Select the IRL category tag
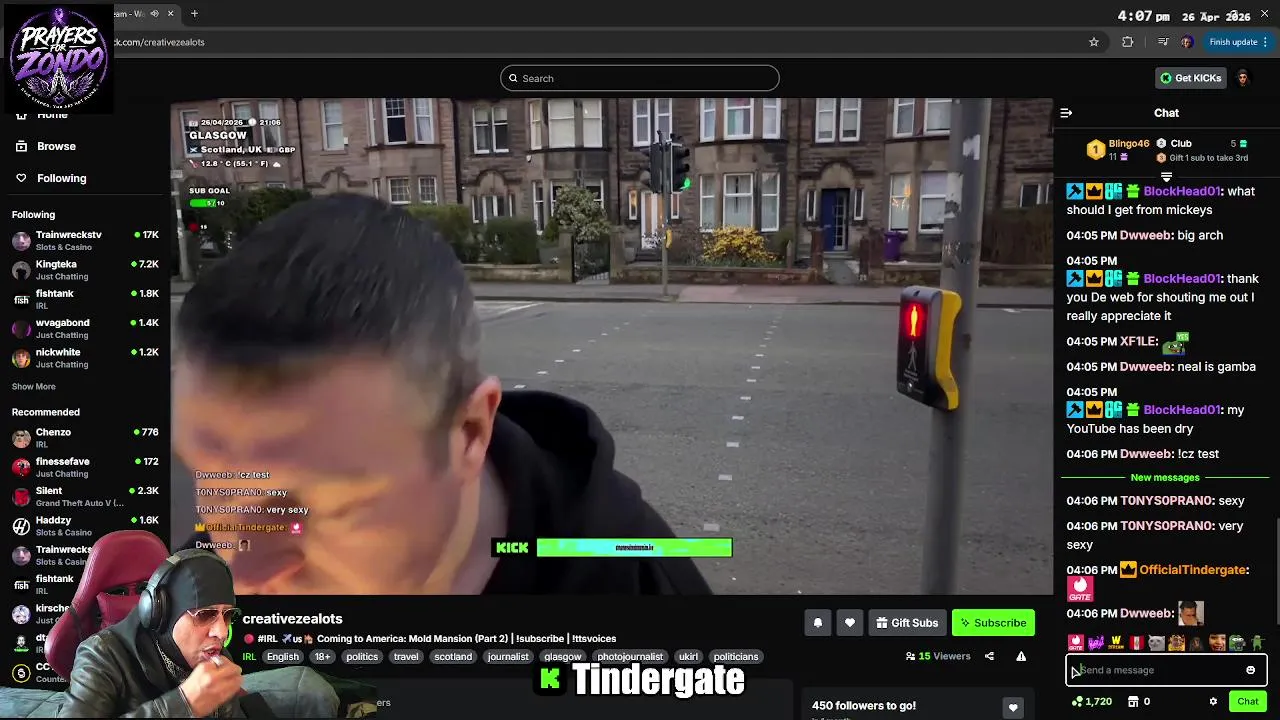 click(249, 657)
